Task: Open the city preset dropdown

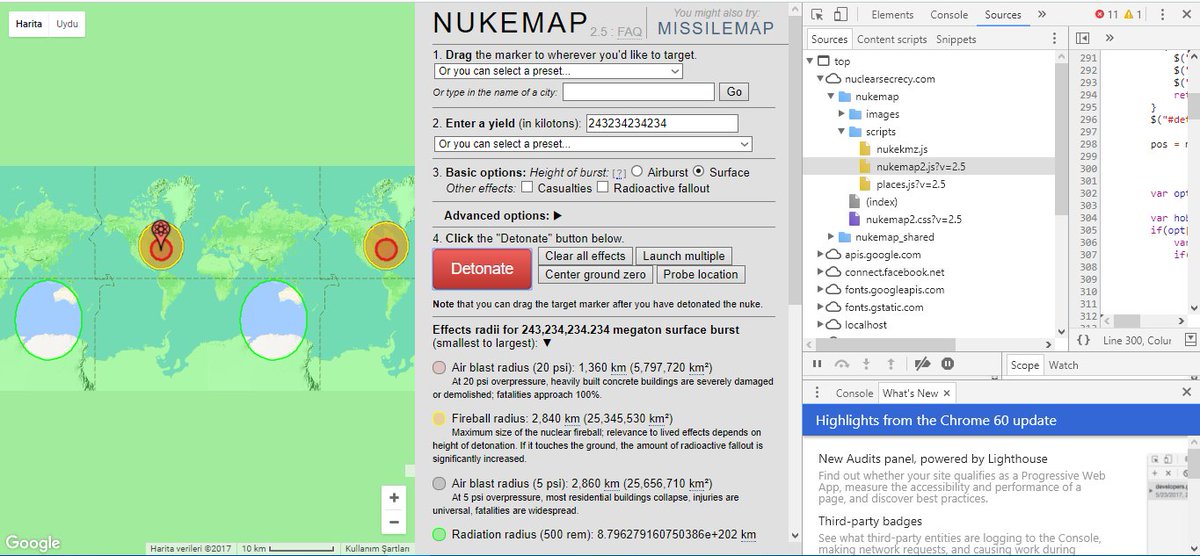Action: (x=559, y=71)
